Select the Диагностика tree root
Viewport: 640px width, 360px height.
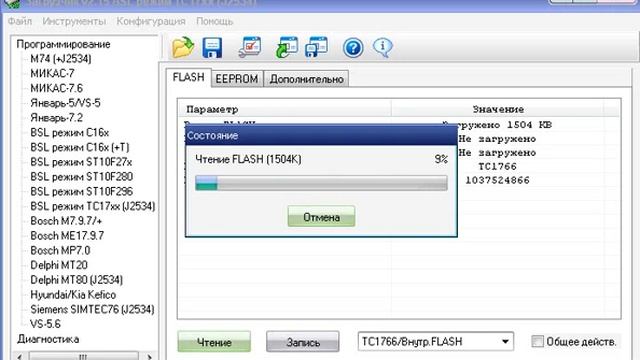click(48, 339)
